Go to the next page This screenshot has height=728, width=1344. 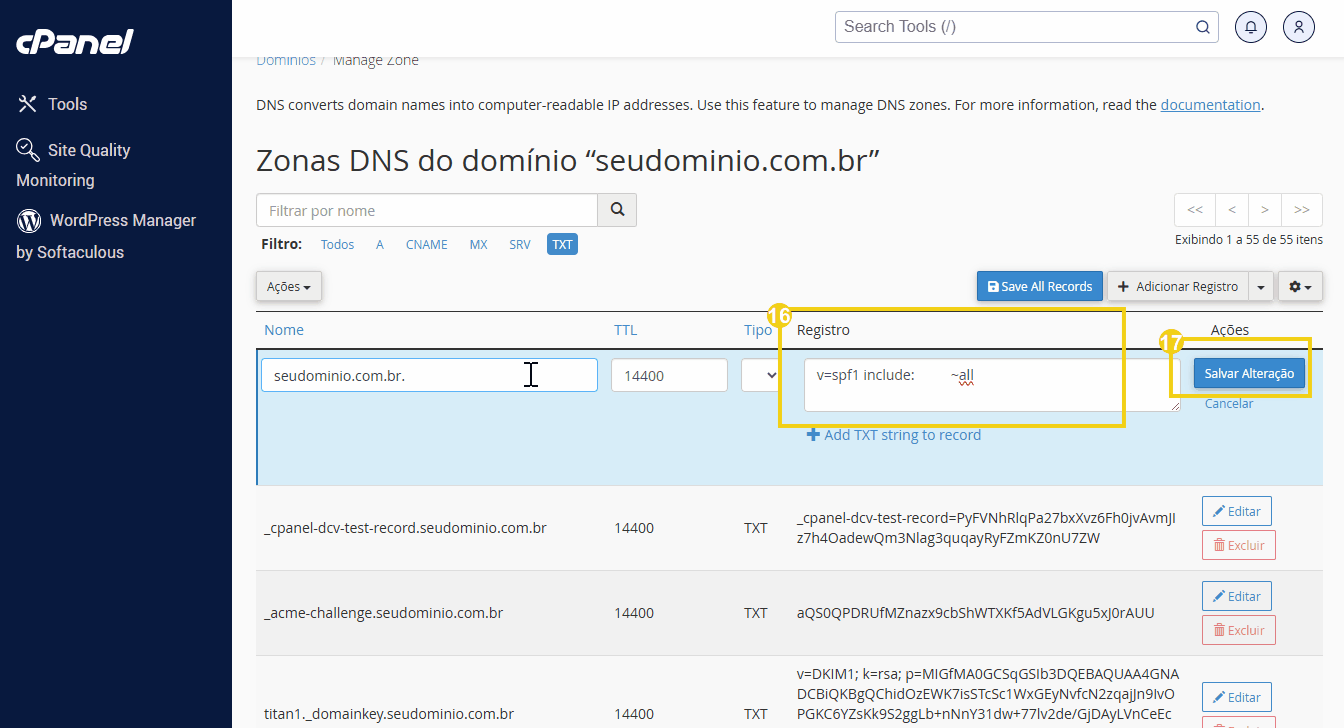(1265, 210)
